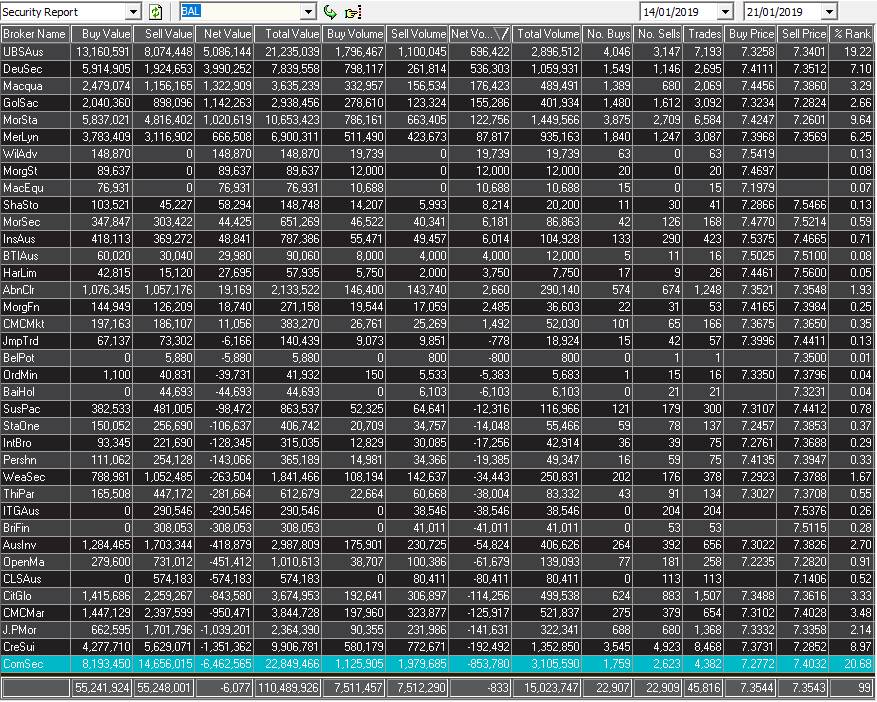Click total buy value 55,241,924 in footer
877x702 pixels.
coord(103,687)
